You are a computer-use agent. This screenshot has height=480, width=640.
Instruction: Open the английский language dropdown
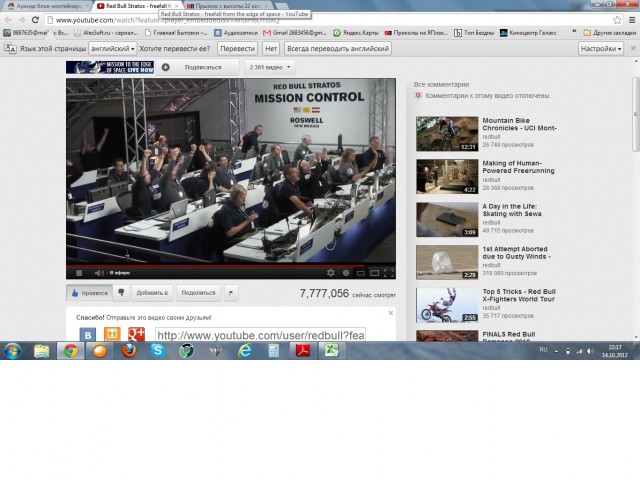point(112,48)
